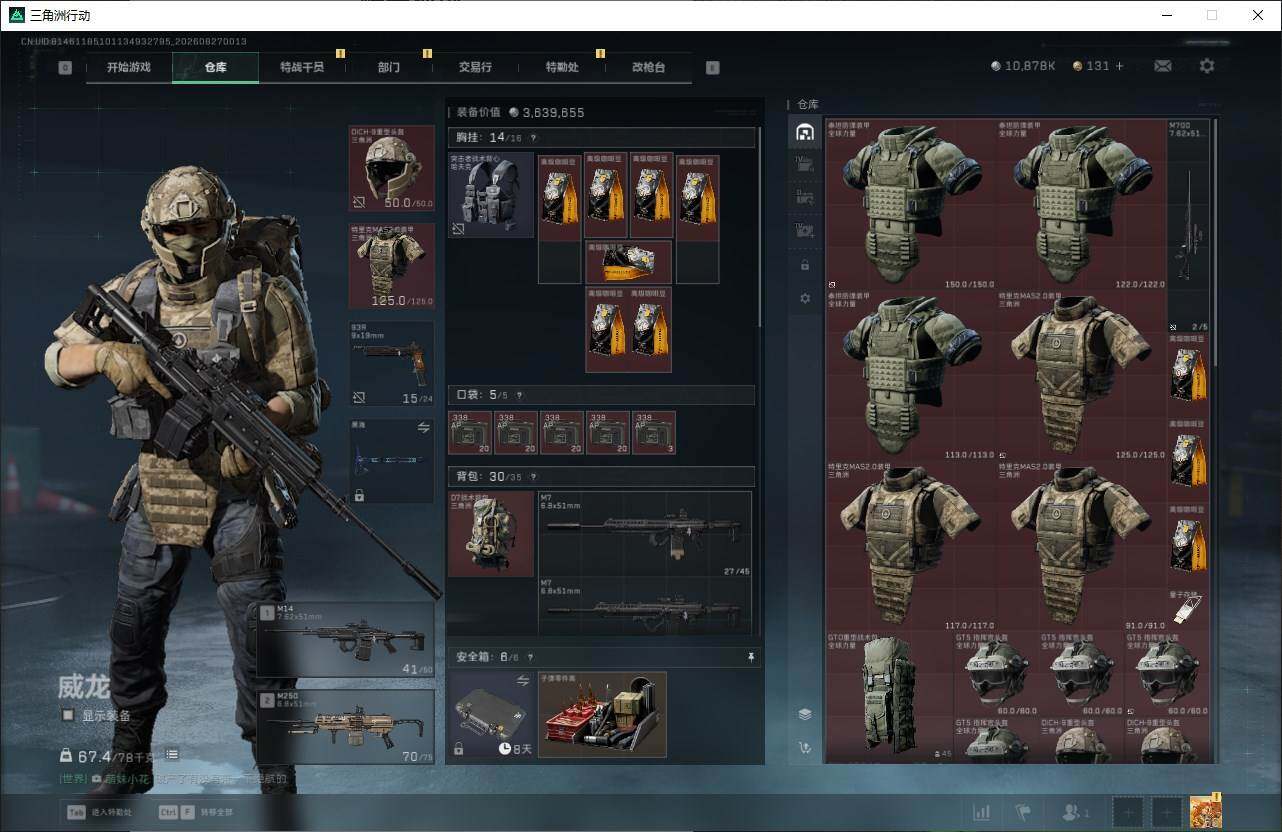1282x832 pixels.
Task: Select the warehouse armor with 117.0/117.0 durability
Action: (911, 546)
